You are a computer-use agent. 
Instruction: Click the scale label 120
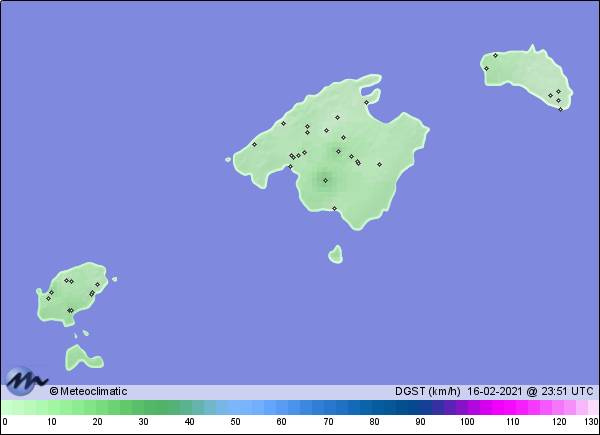559,422
